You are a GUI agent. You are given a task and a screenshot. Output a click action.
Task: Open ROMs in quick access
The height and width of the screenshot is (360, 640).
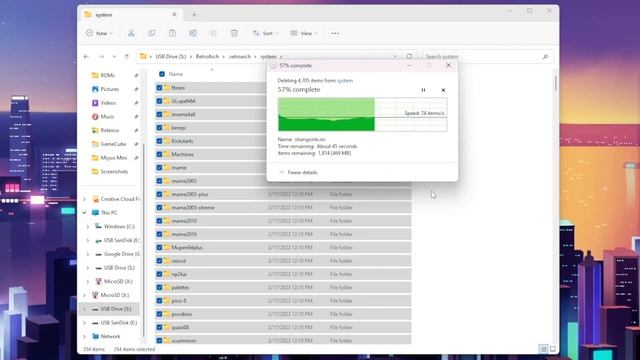tap(107, 75)
